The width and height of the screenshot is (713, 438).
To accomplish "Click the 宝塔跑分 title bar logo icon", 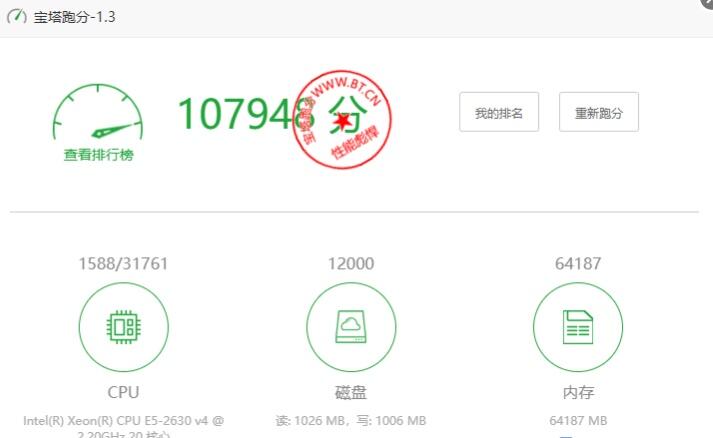I will point(17,17).
